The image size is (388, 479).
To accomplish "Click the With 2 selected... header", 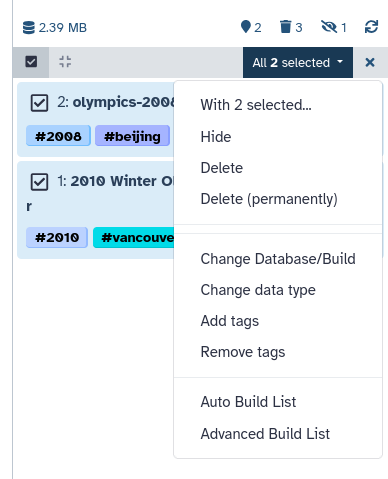I will point(256,105).
